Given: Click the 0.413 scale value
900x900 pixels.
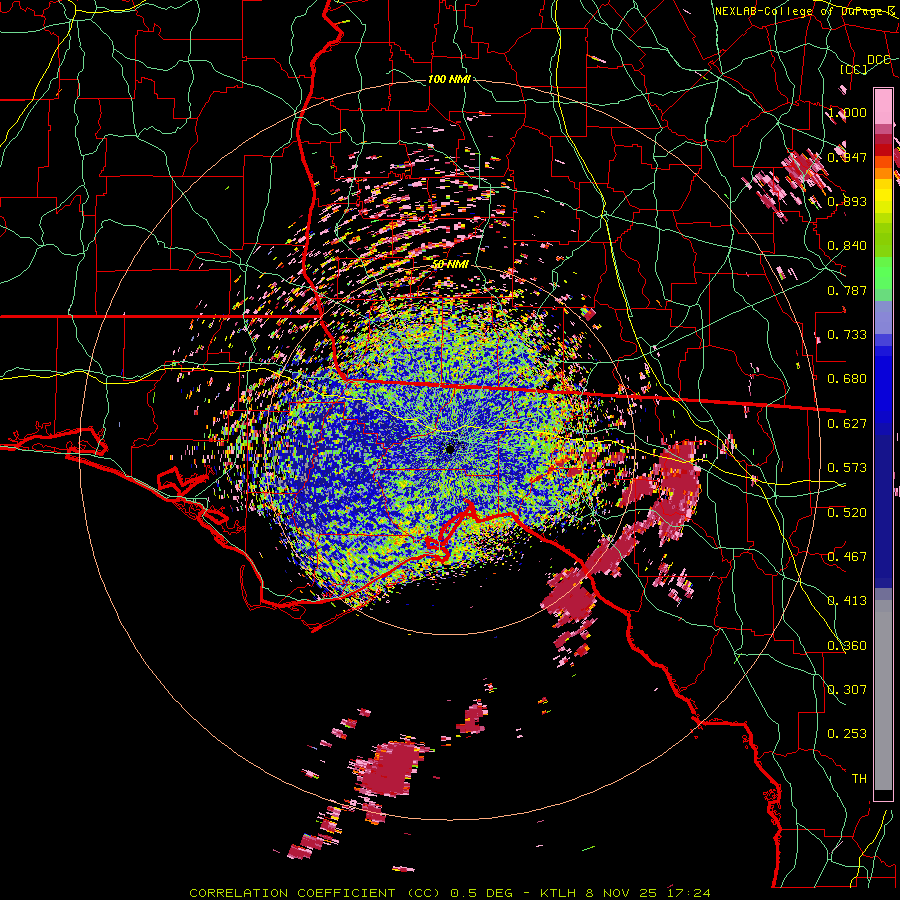Looking at the screenshot, I should tap(847, 601).
